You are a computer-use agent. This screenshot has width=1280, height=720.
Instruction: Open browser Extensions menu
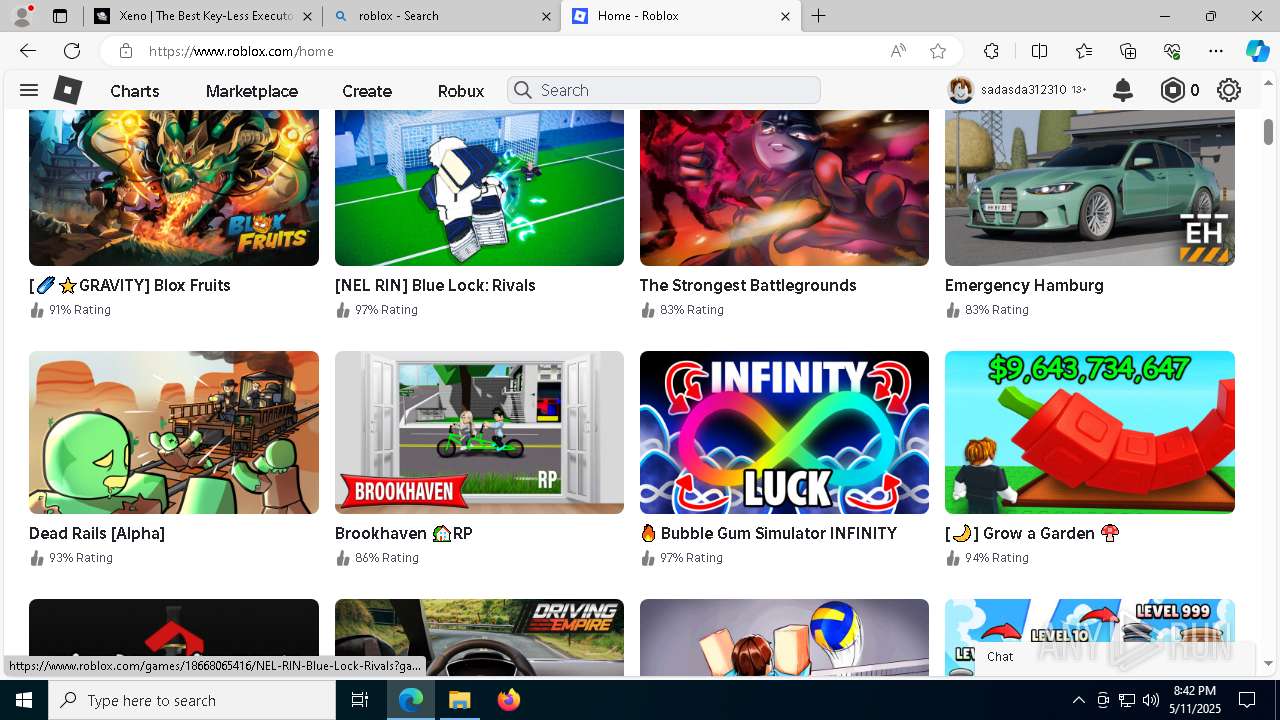pos(991,51)
